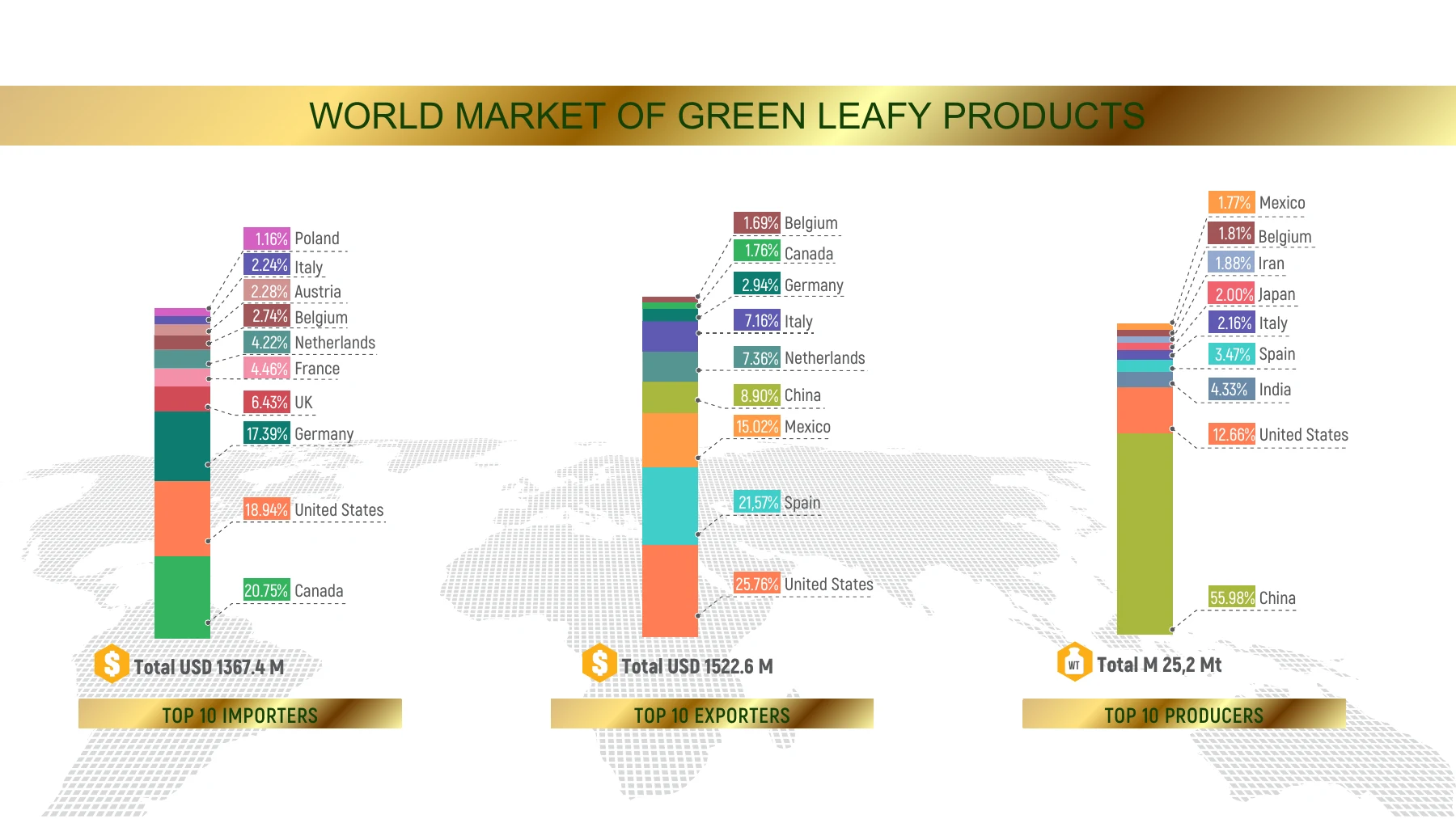Viewport: 1456px width, 819px height.
Task: Select the 1.88% Iran label
Action: (x=1246, y=263)
